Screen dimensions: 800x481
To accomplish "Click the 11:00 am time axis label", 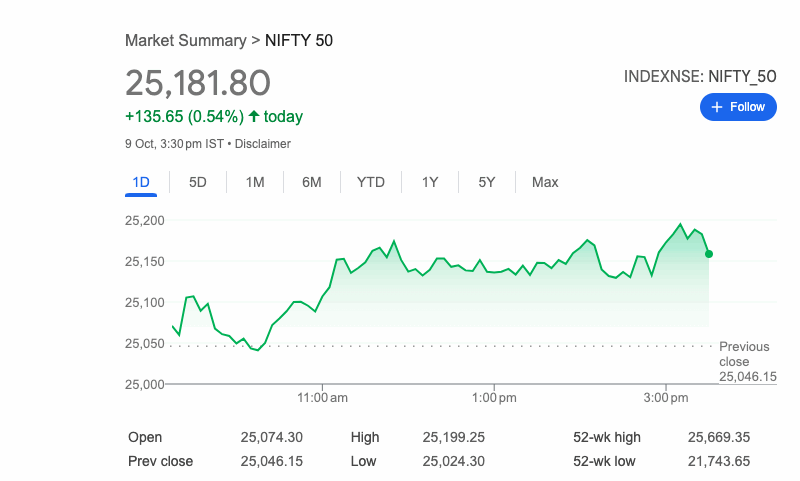I will pyautogui.click(x=323, y=398).
